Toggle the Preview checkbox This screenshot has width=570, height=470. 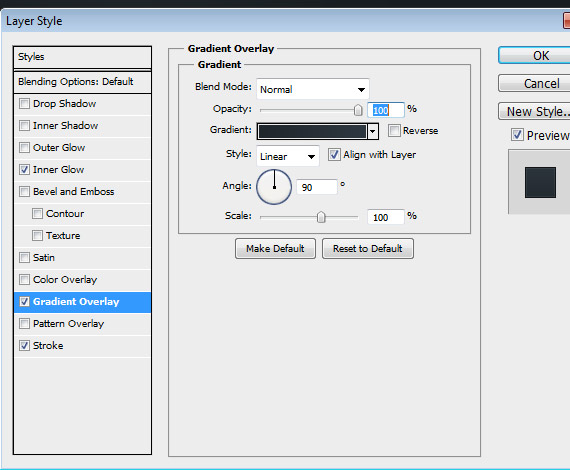pos(517,135)
